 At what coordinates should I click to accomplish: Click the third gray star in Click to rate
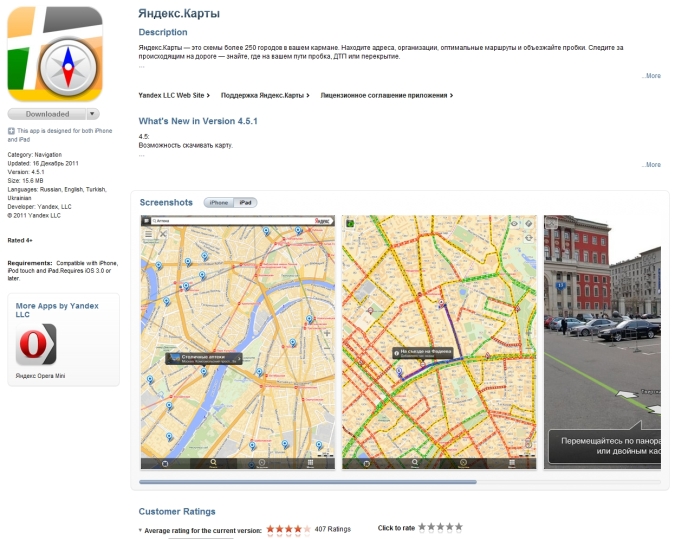pos(441,527)
